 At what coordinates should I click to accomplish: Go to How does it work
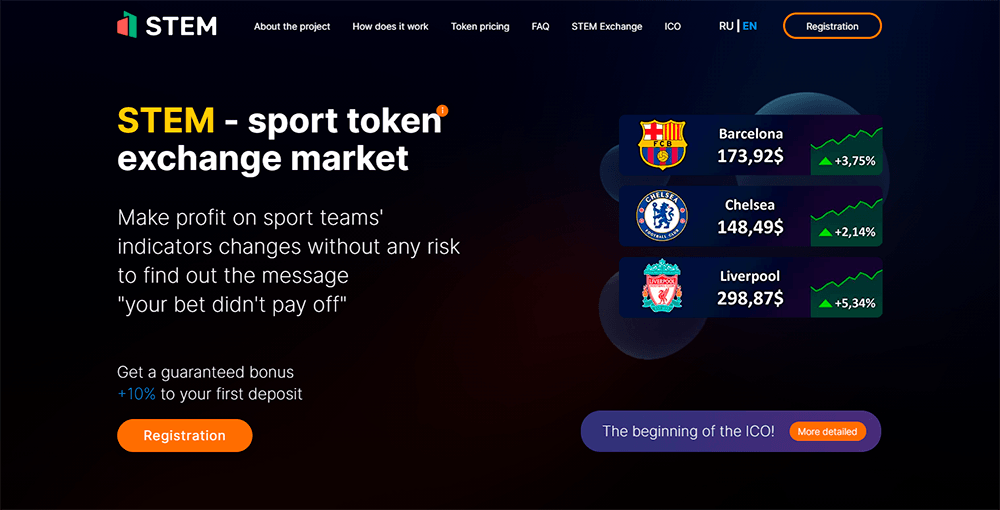pyautogui.click(x=390, y=27)
